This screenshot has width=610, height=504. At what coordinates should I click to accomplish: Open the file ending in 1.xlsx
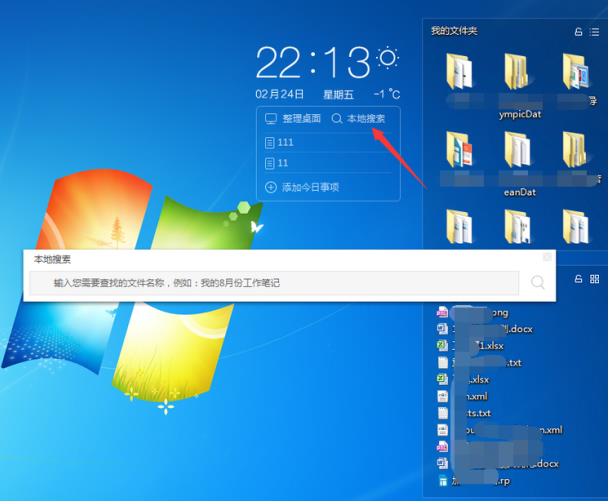coord(470,346)
